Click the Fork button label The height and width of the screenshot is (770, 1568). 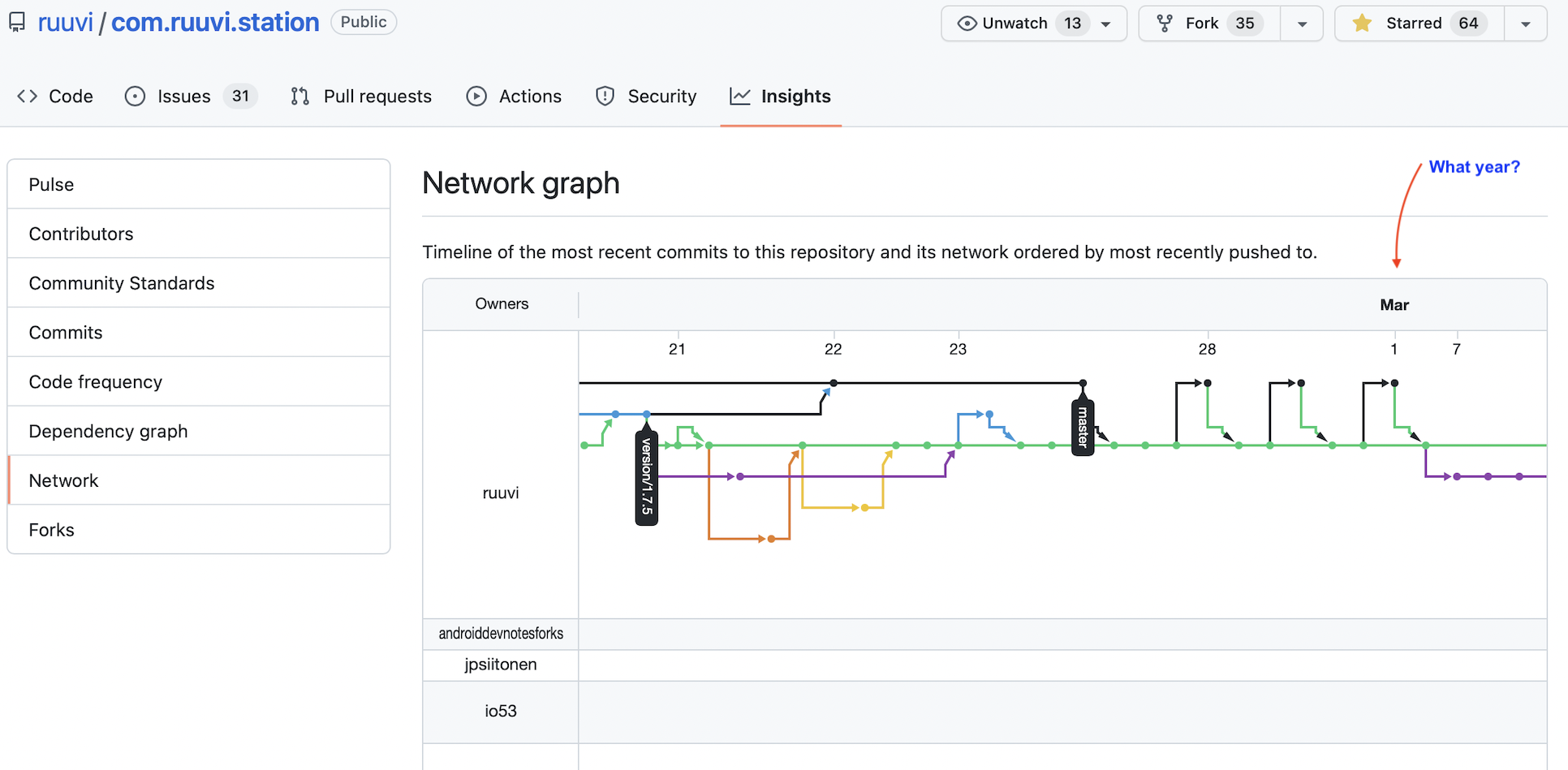click(x=1201, y=24)
